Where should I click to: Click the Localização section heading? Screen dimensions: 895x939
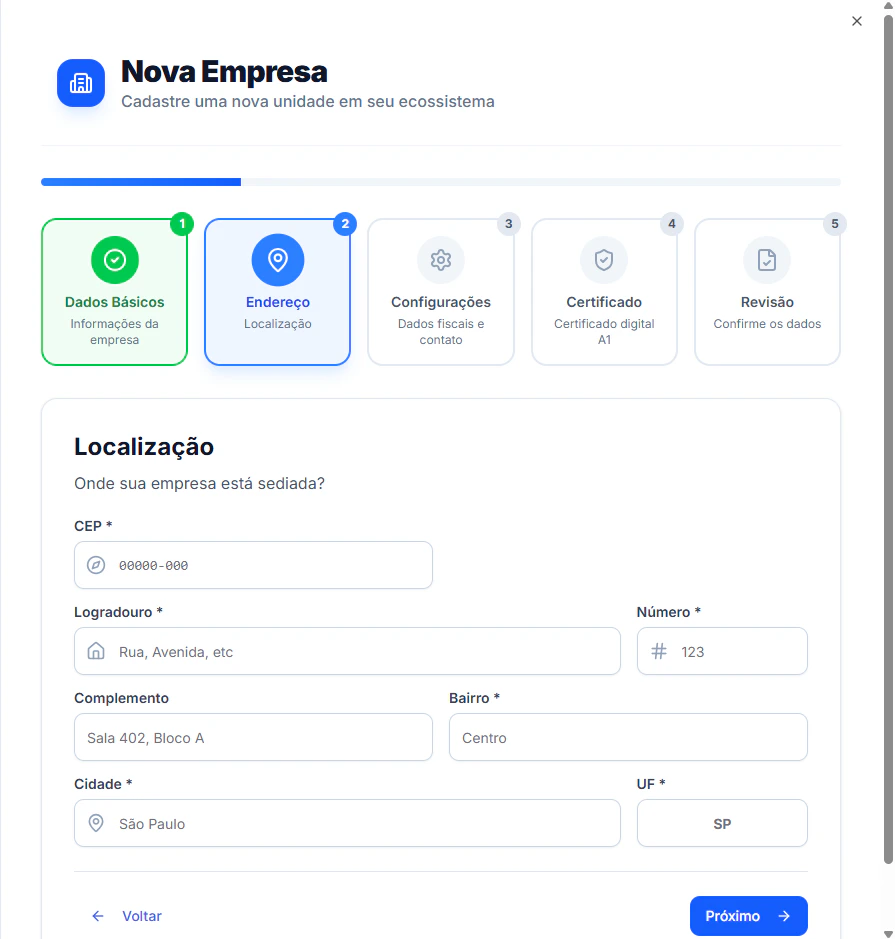(x=144, y=447)
